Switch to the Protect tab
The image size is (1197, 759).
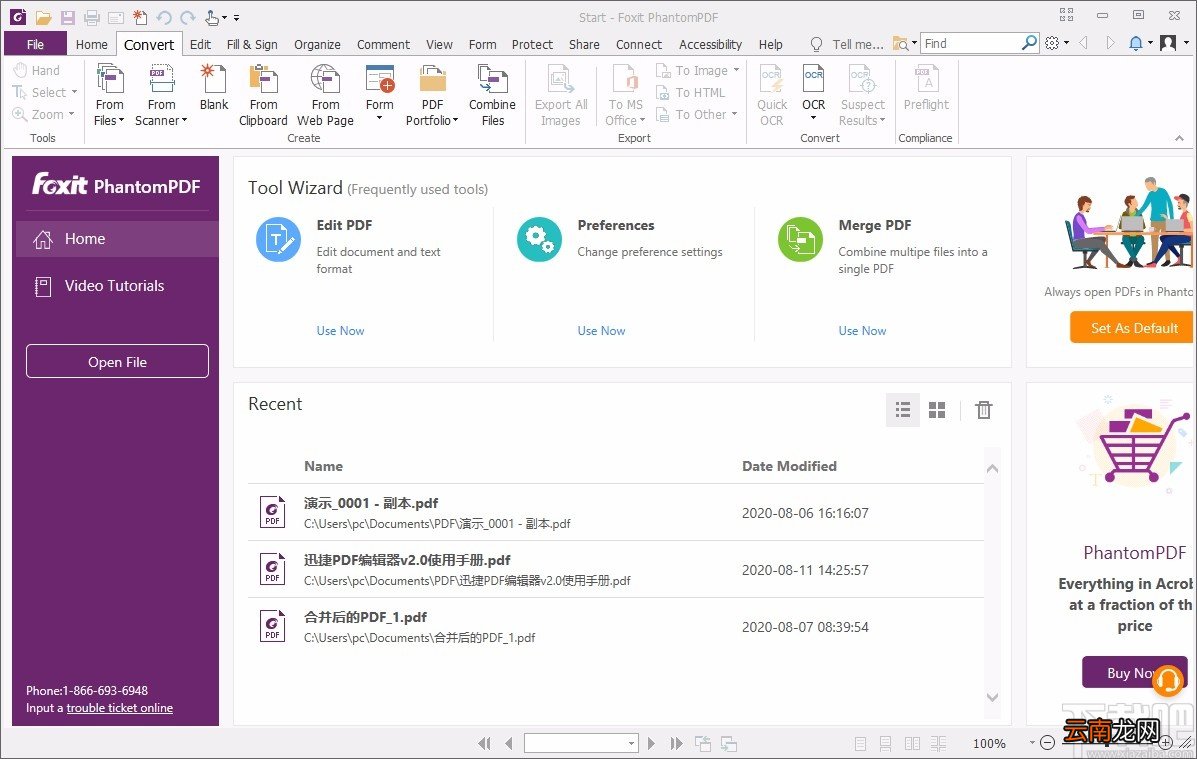point(532,44)
